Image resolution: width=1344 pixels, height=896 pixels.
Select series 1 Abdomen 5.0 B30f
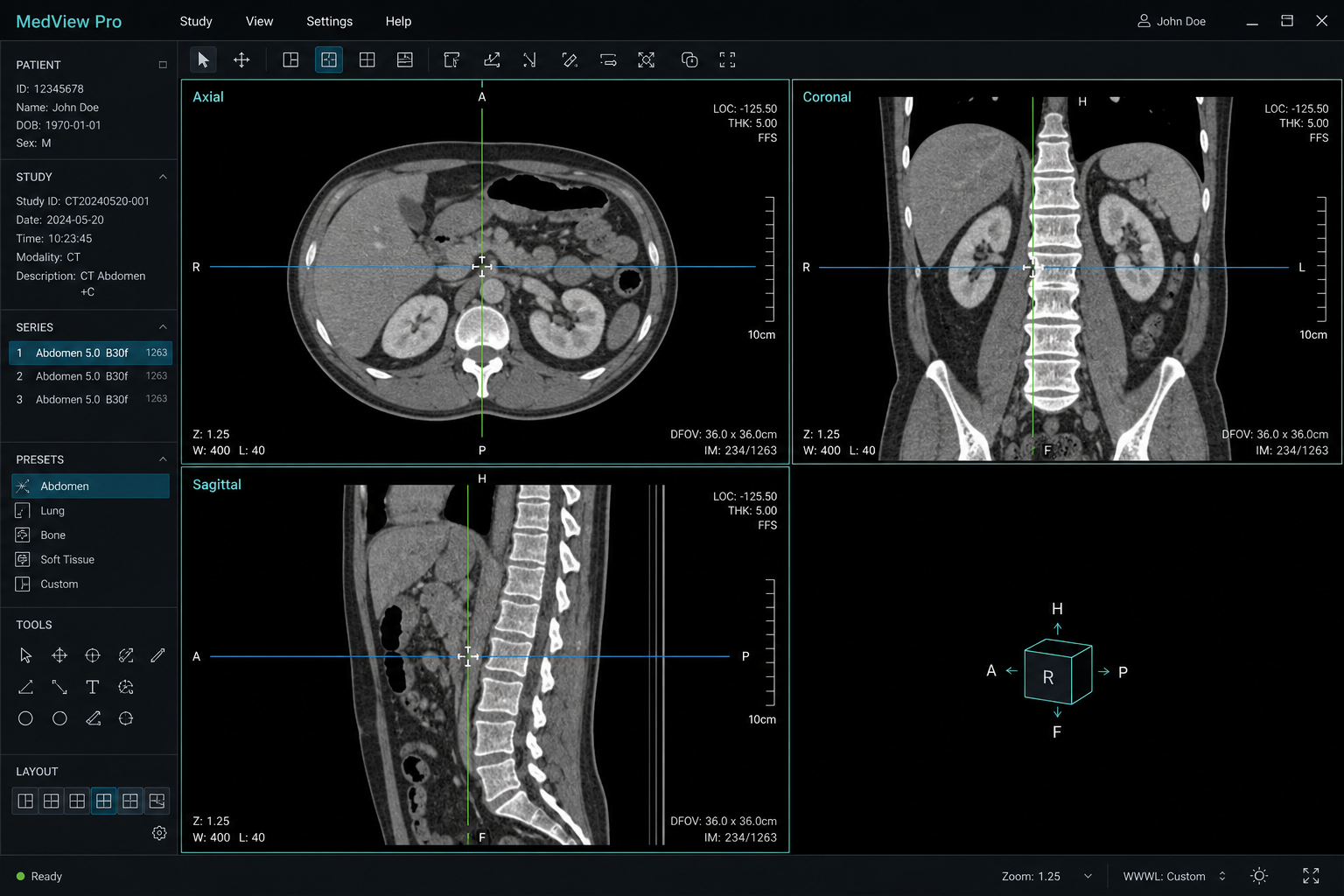click(90, 353)
